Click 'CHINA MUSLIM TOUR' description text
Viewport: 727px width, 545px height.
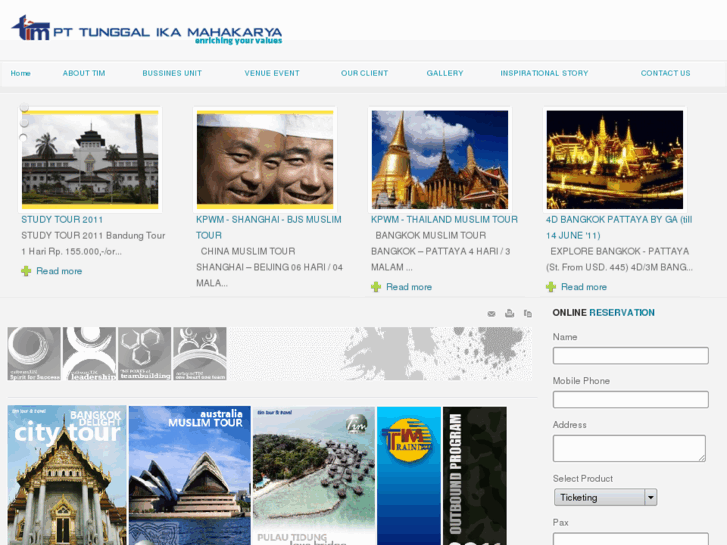[248, 251]
